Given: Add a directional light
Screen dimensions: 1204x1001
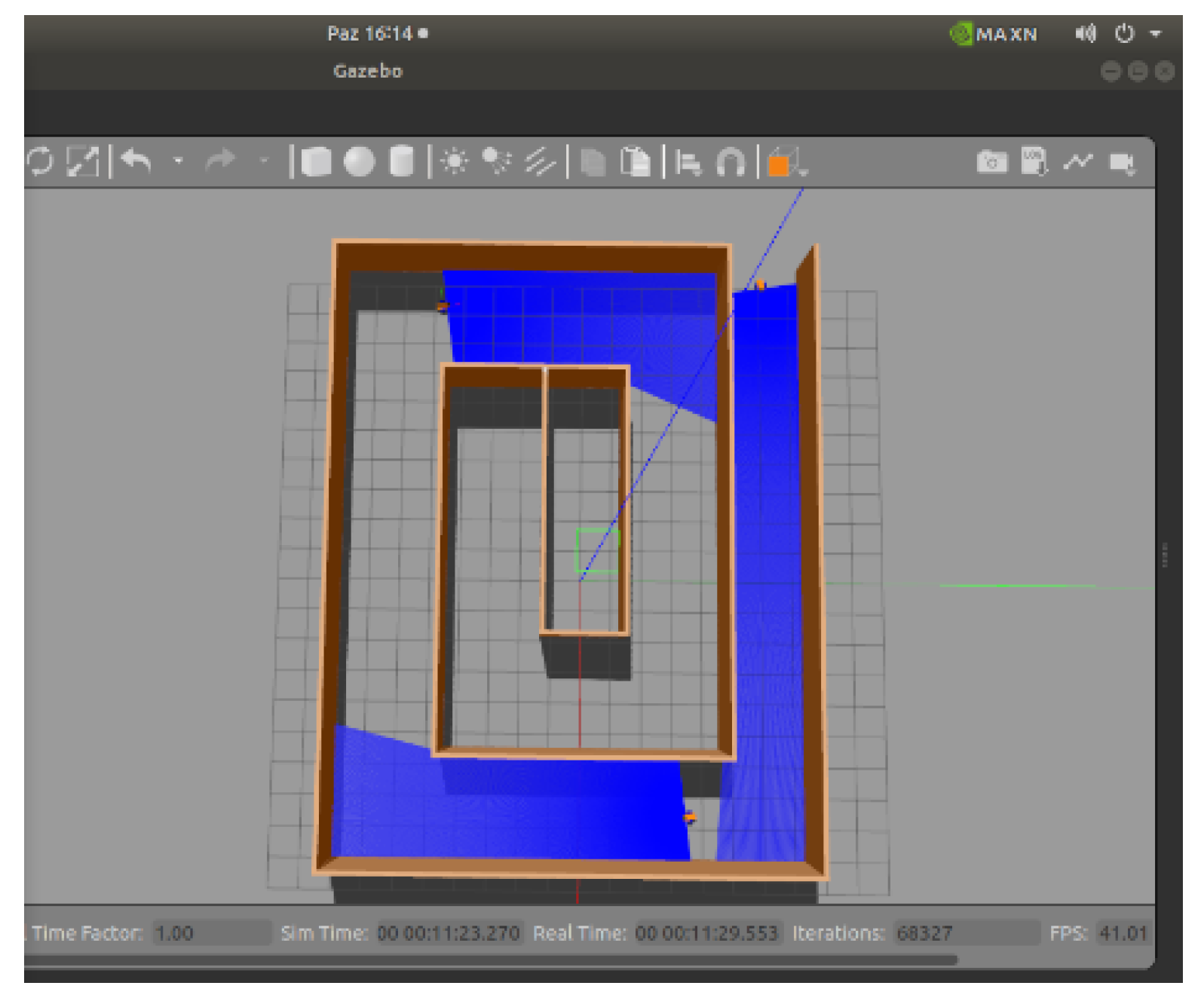Looking at the screenshot, I should pos(540,161).
